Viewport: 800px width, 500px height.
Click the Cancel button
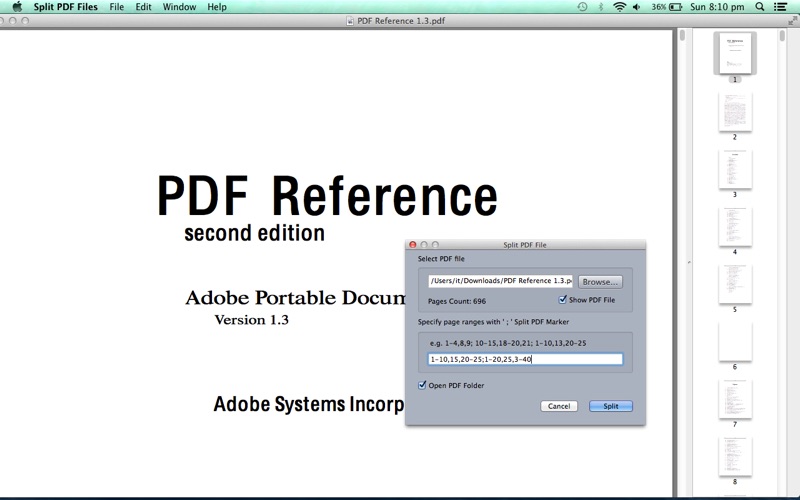tap(559, 406)
